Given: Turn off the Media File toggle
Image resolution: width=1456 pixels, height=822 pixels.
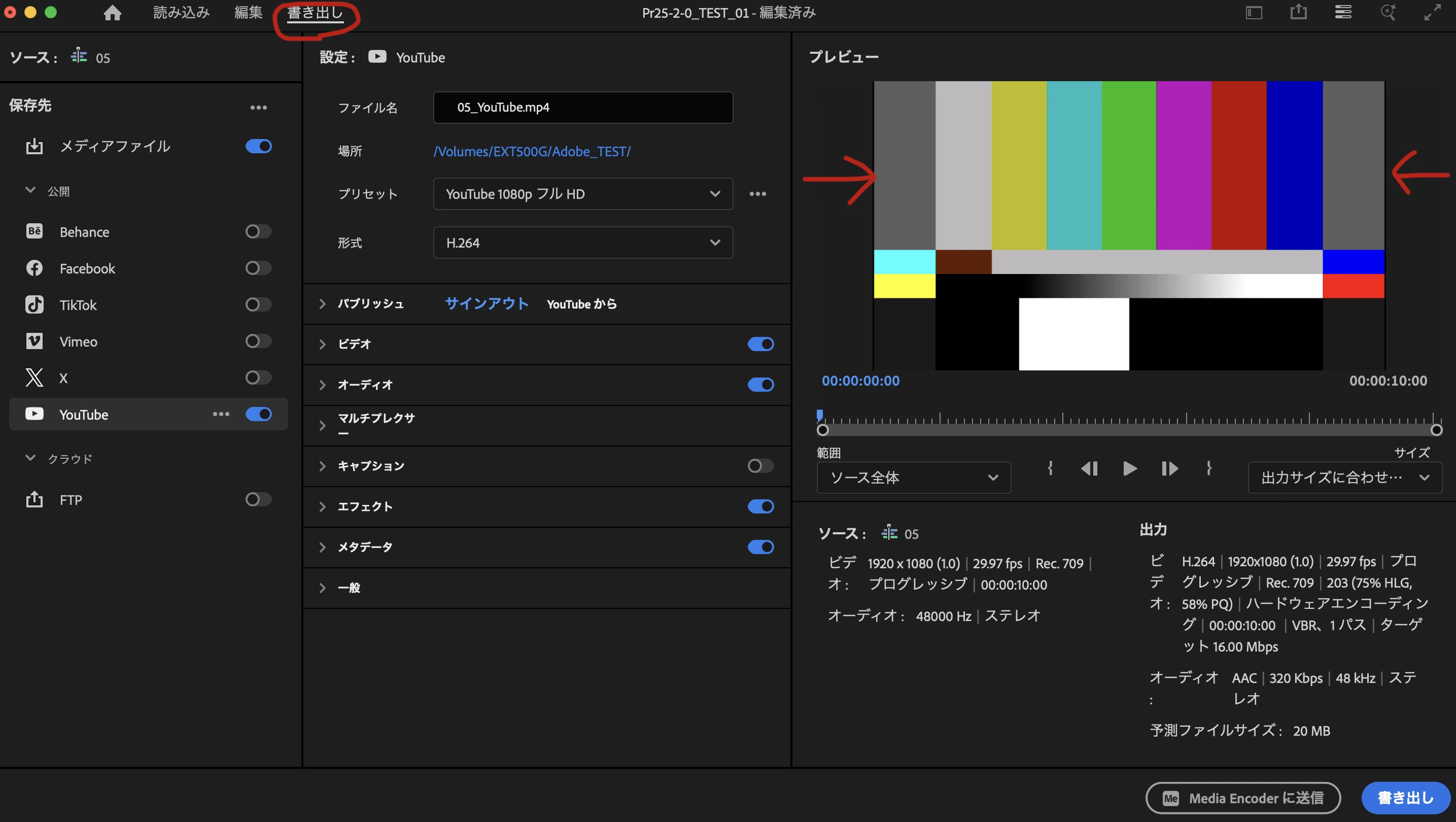Looking at the screenshot, I should (x=258, y=147).
